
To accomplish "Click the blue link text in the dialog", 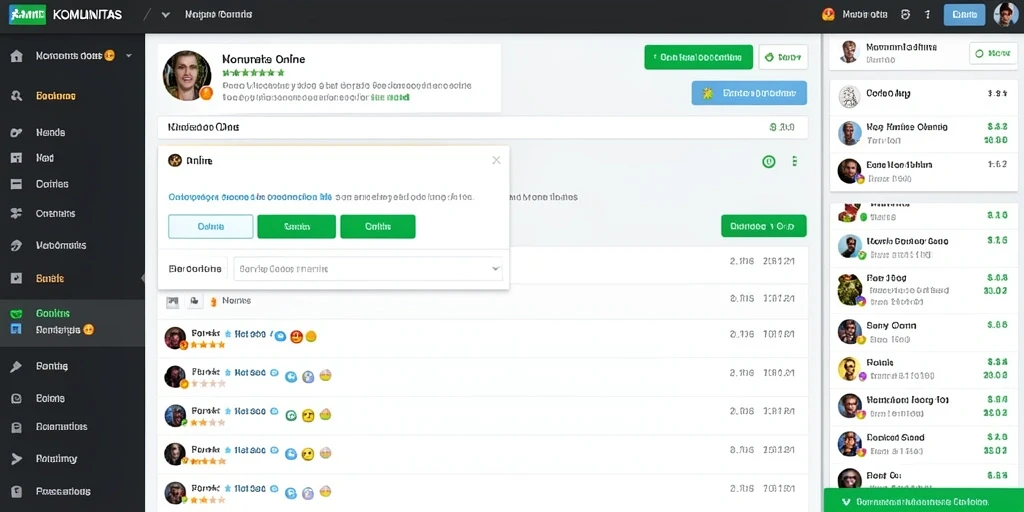I will (250, 196).
